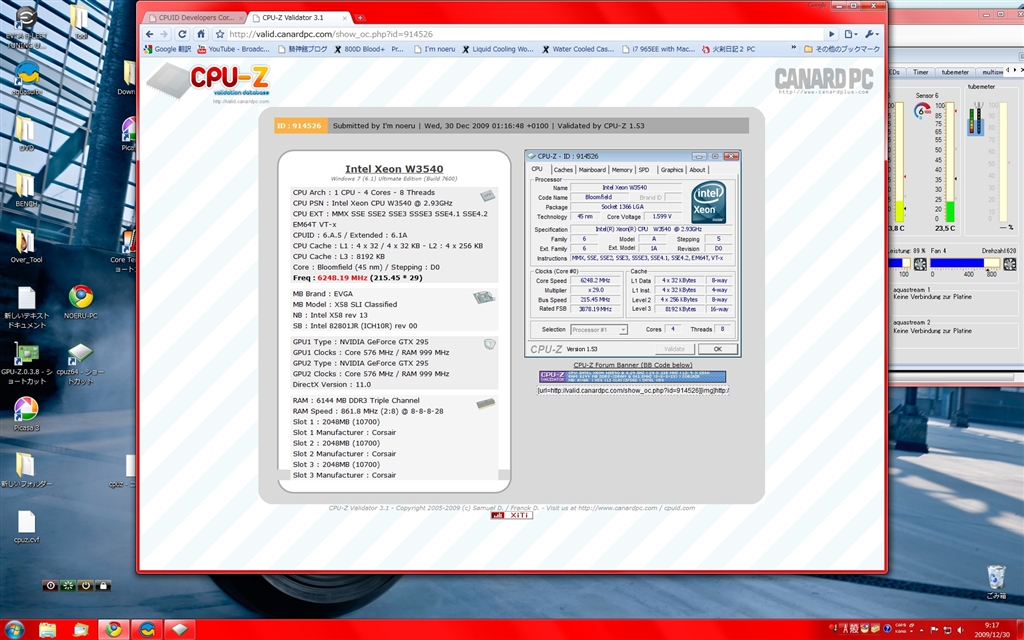This screenshot has width=1024, height=640.
Task: Open the BENCH folder on desktop
Action: [x=26, y=190]
